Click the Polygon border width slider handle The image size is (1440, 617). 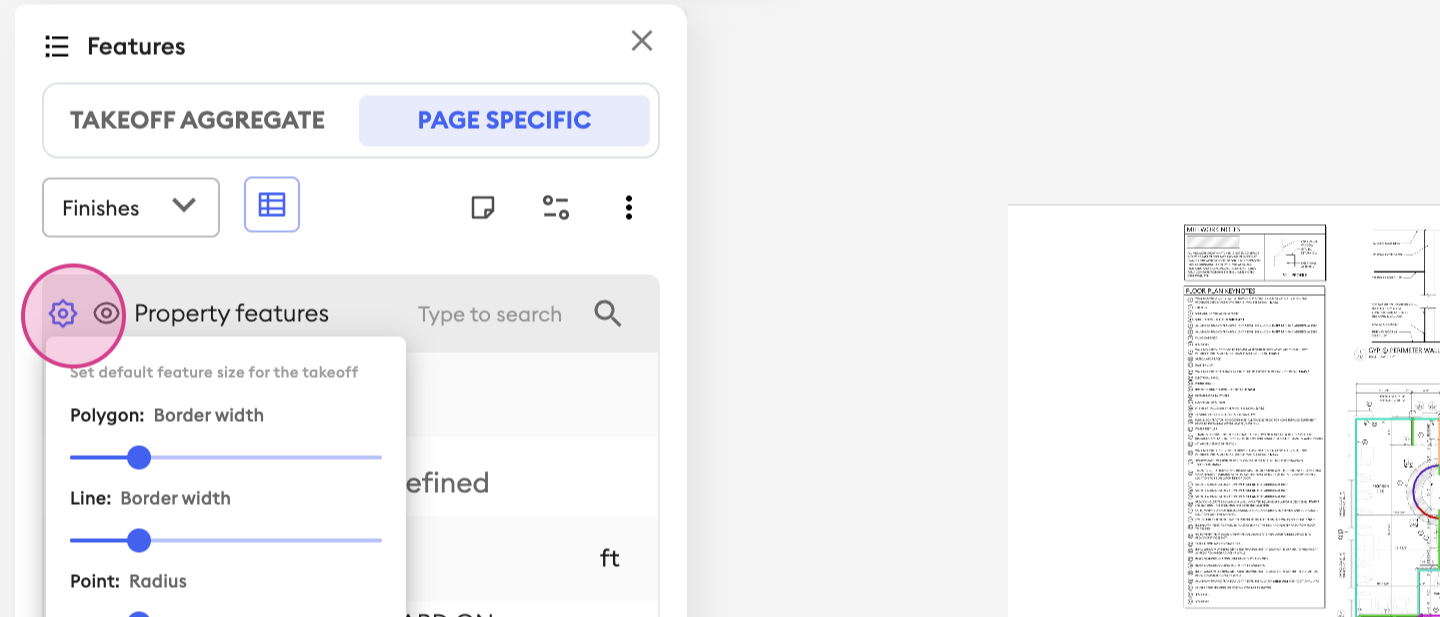139,458
